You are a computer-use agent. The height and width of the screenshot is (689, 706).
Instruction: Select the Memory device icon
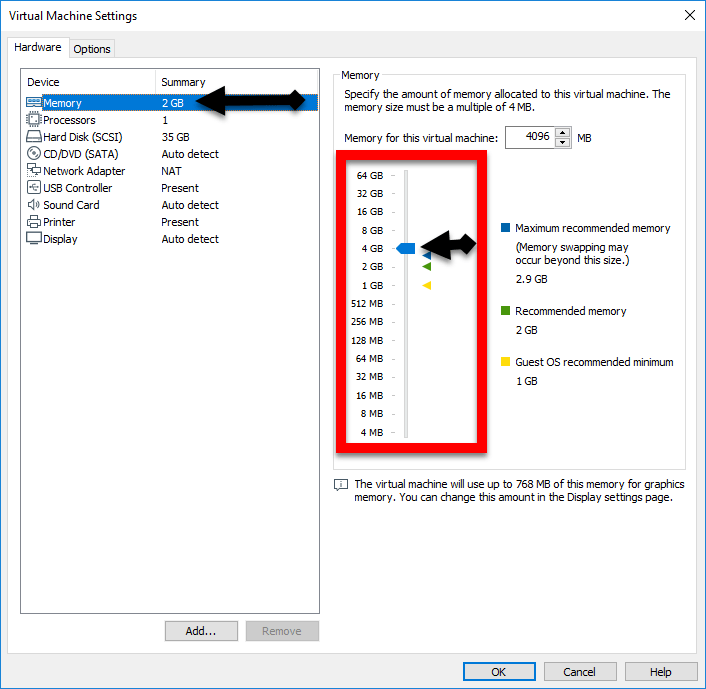point(33,103)
